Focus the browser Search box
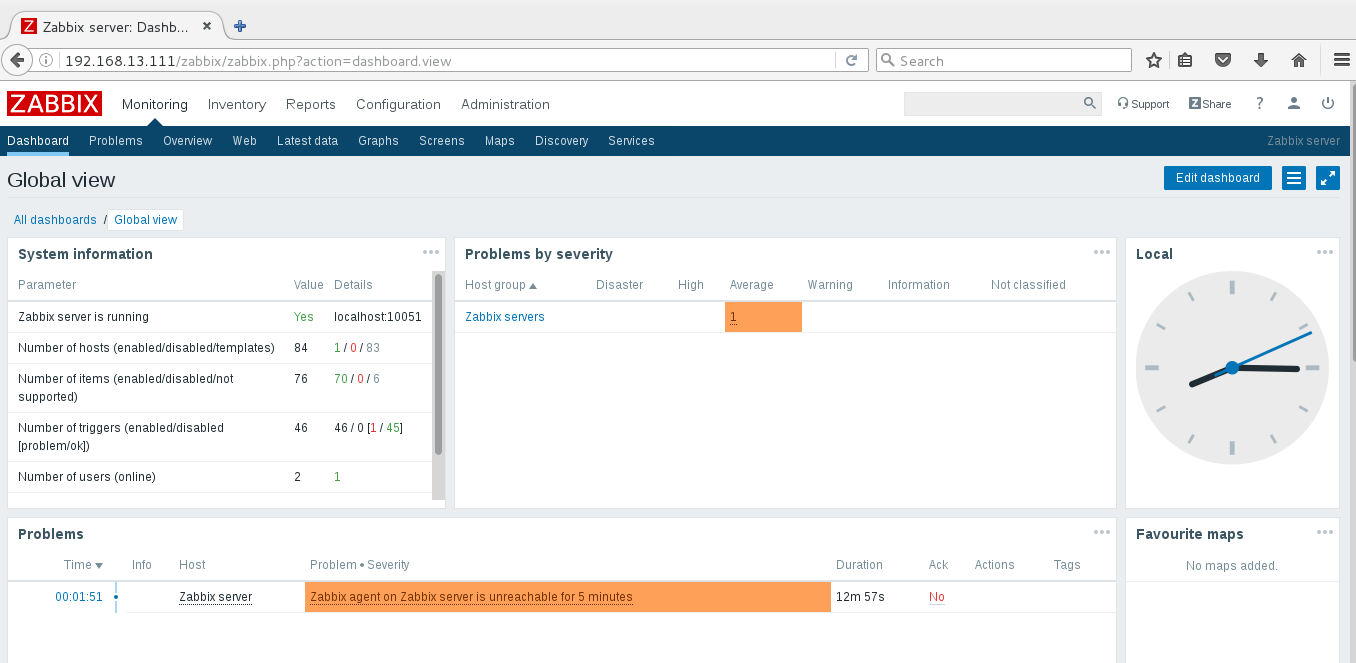This screenshot has width=1356, height=663. click(1003, 61)
